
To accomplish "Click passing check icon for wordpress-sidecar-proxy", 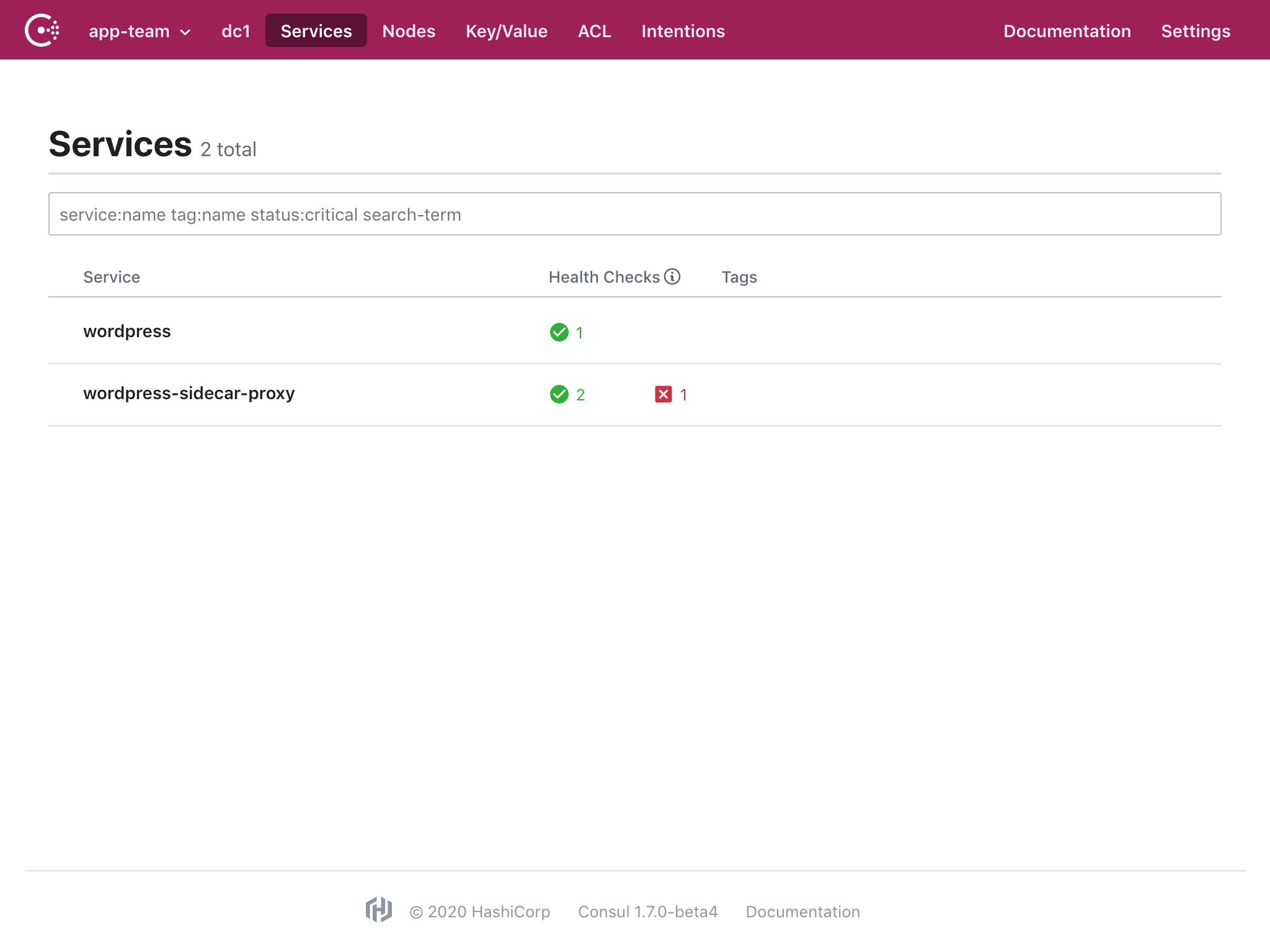I will 559,394.
